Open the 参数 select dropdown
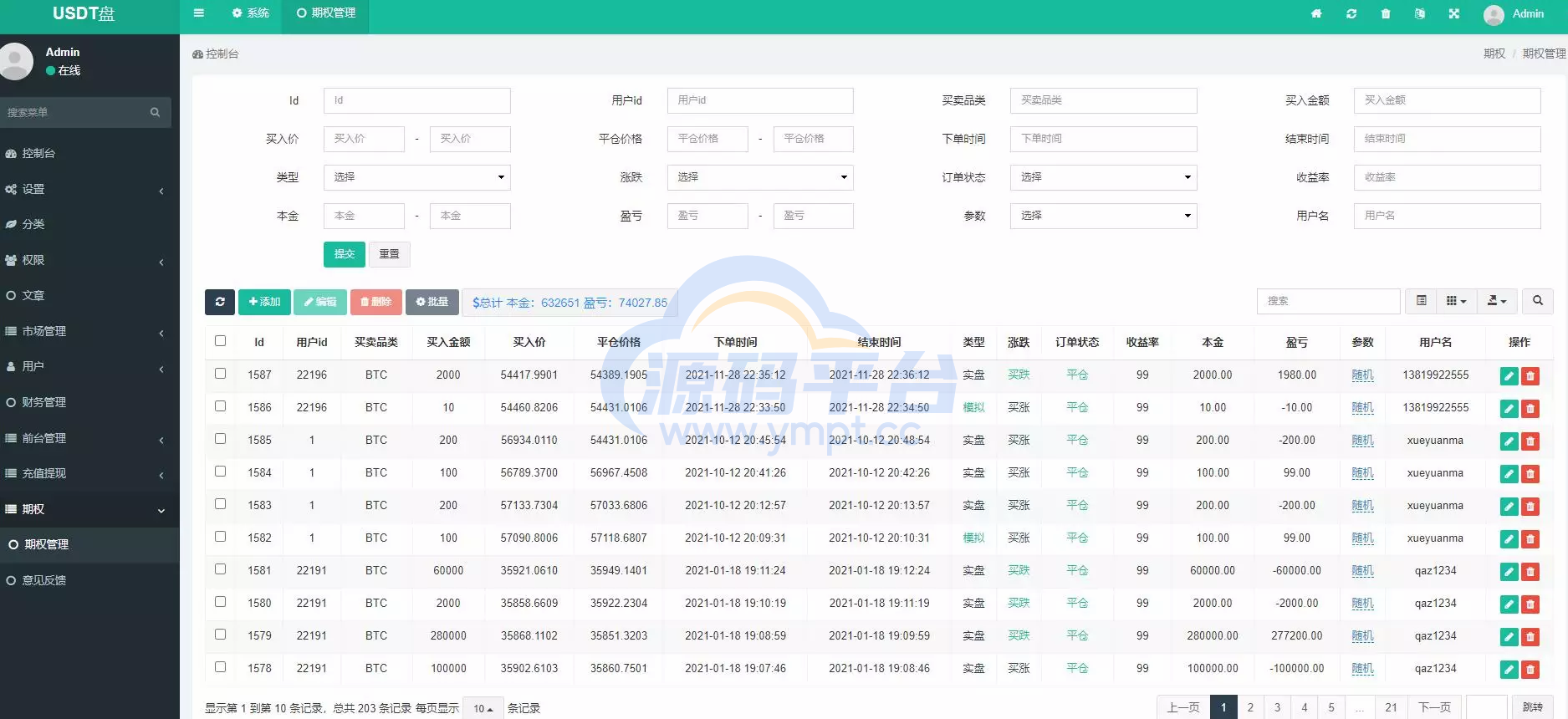 tap(1103, 216)
